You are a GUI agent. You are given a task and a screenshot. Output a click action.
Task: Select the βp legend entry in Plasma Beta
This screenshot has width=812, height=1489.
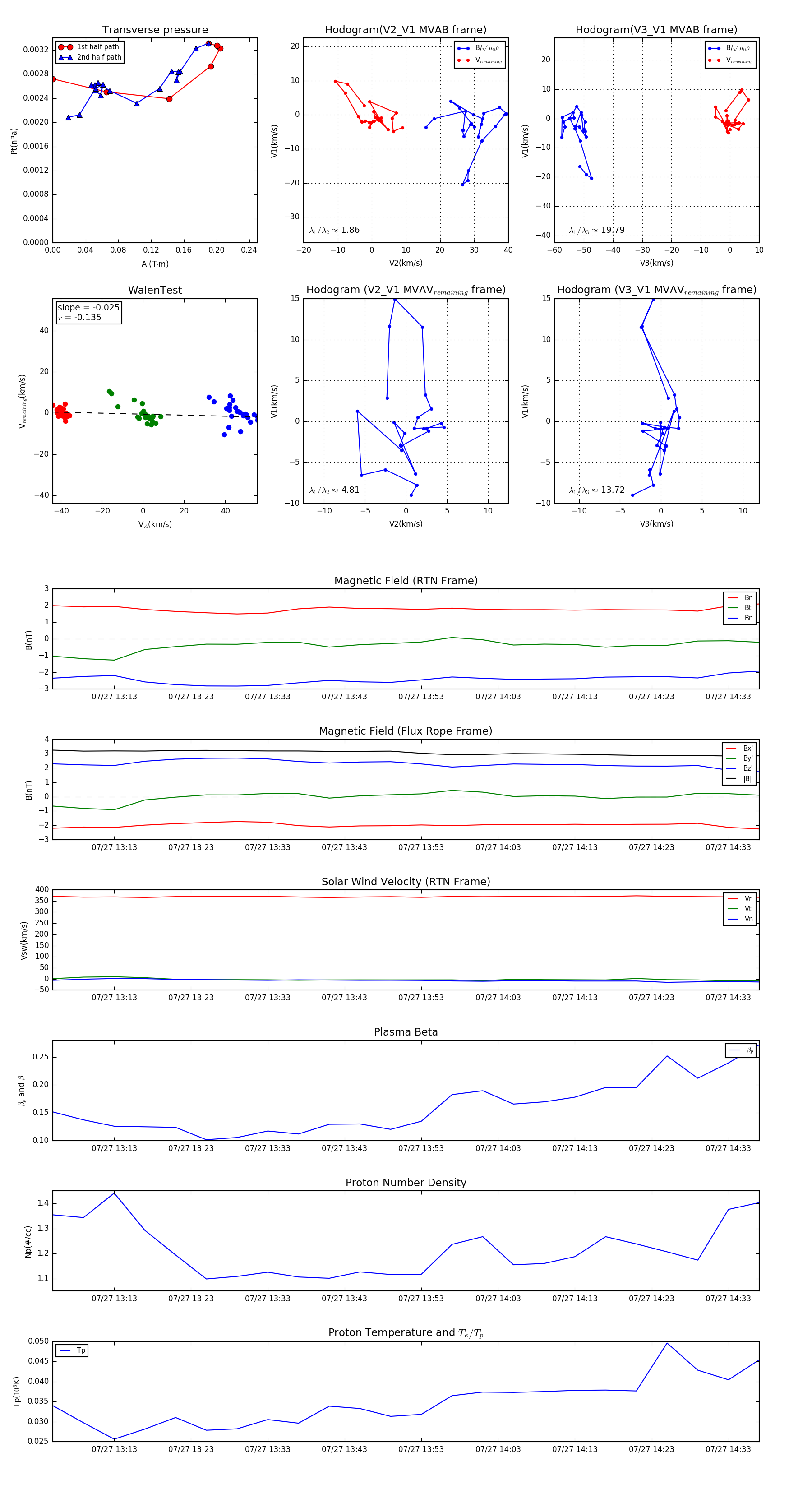tap(741, 1050)
